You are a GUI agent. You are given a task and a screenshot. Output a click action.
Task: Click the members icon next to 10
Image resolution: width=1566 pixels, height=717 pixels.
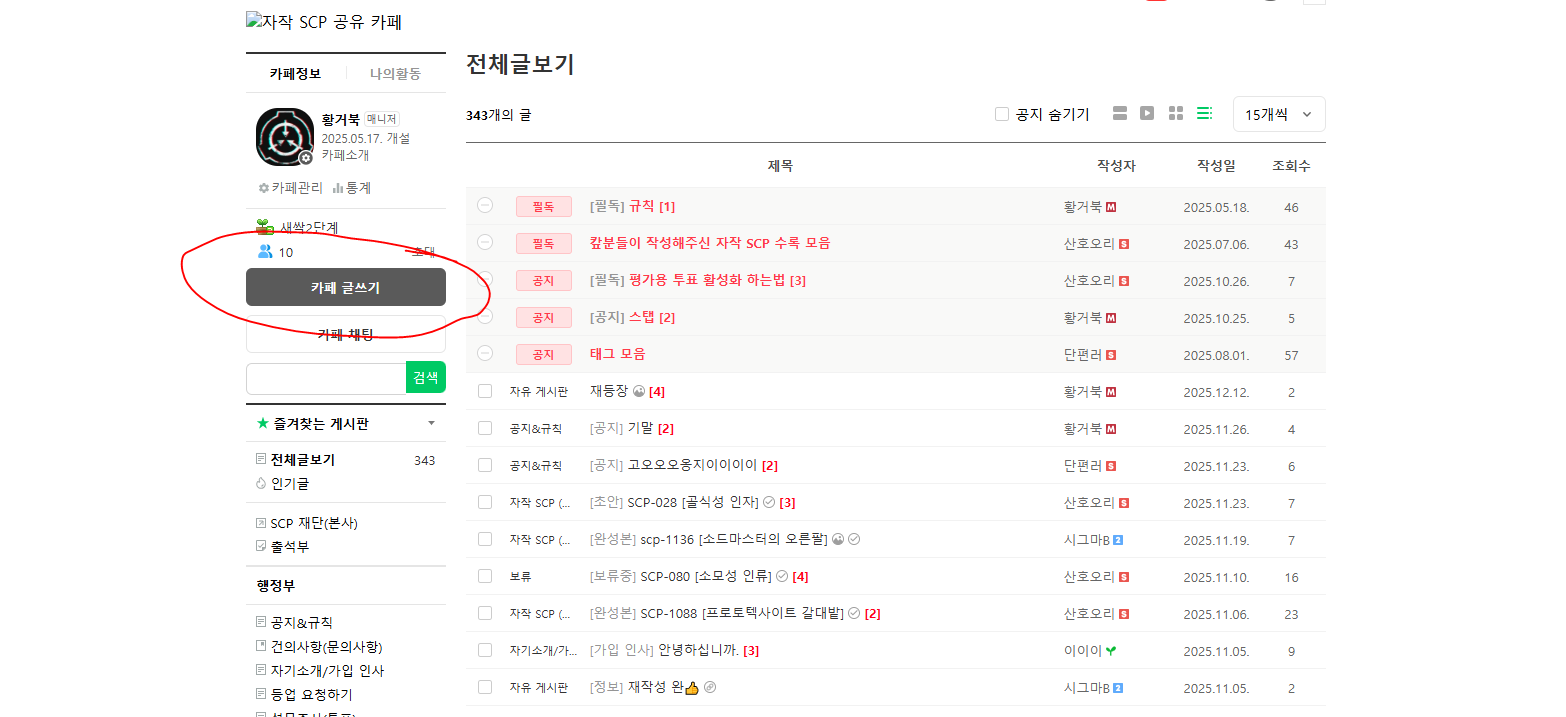pos(265,252)
